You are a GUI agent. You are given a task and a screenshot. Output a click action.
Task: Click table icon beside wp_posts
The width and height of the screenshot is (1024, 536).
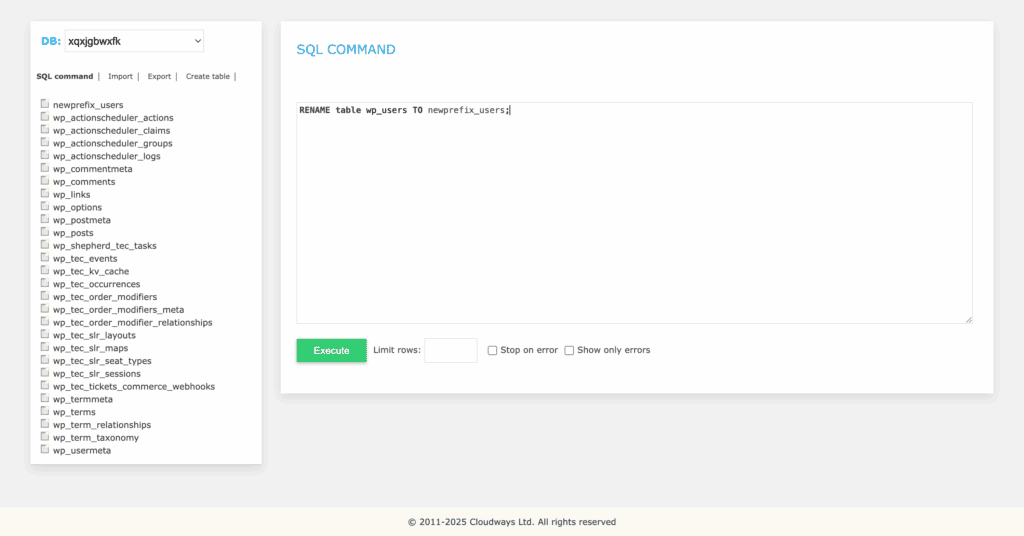click(44, 232)
